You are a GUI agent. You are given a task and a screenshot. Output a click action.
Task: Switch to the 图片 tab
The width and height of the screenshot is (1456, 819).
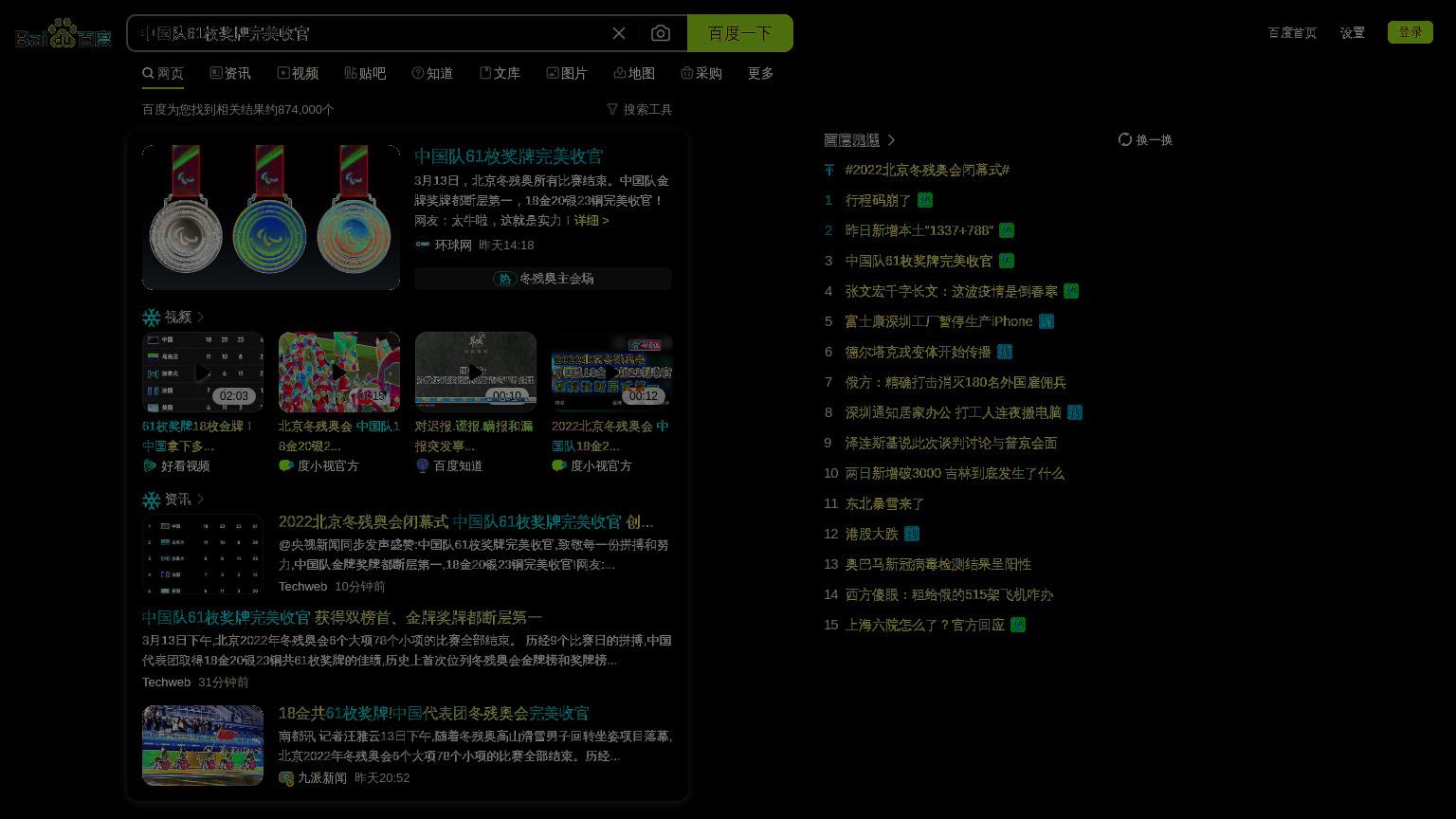pos(567,73)
